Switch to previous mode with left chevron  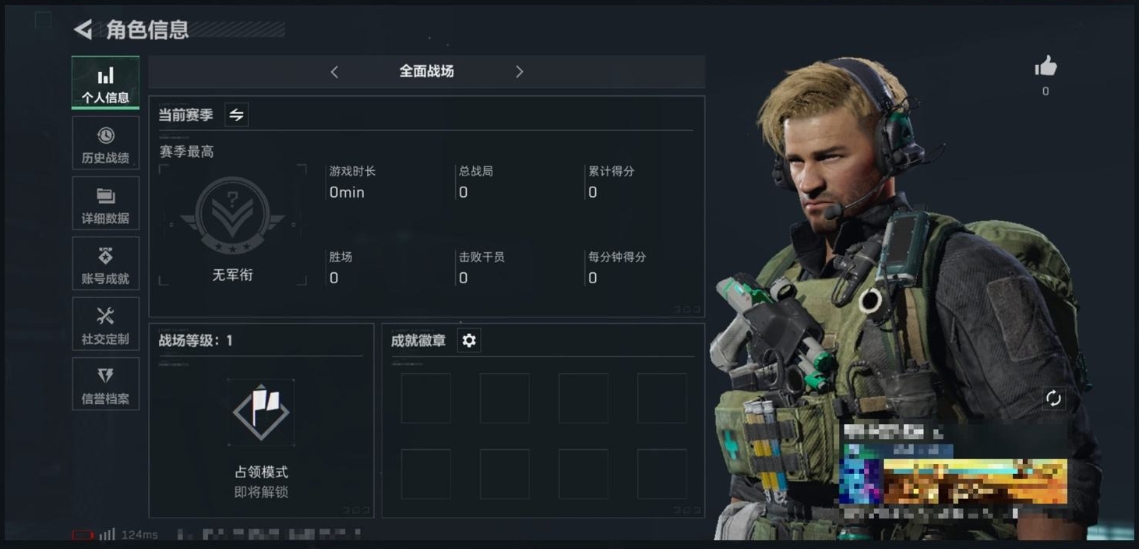pyautogui.click(x=334, y=71)
